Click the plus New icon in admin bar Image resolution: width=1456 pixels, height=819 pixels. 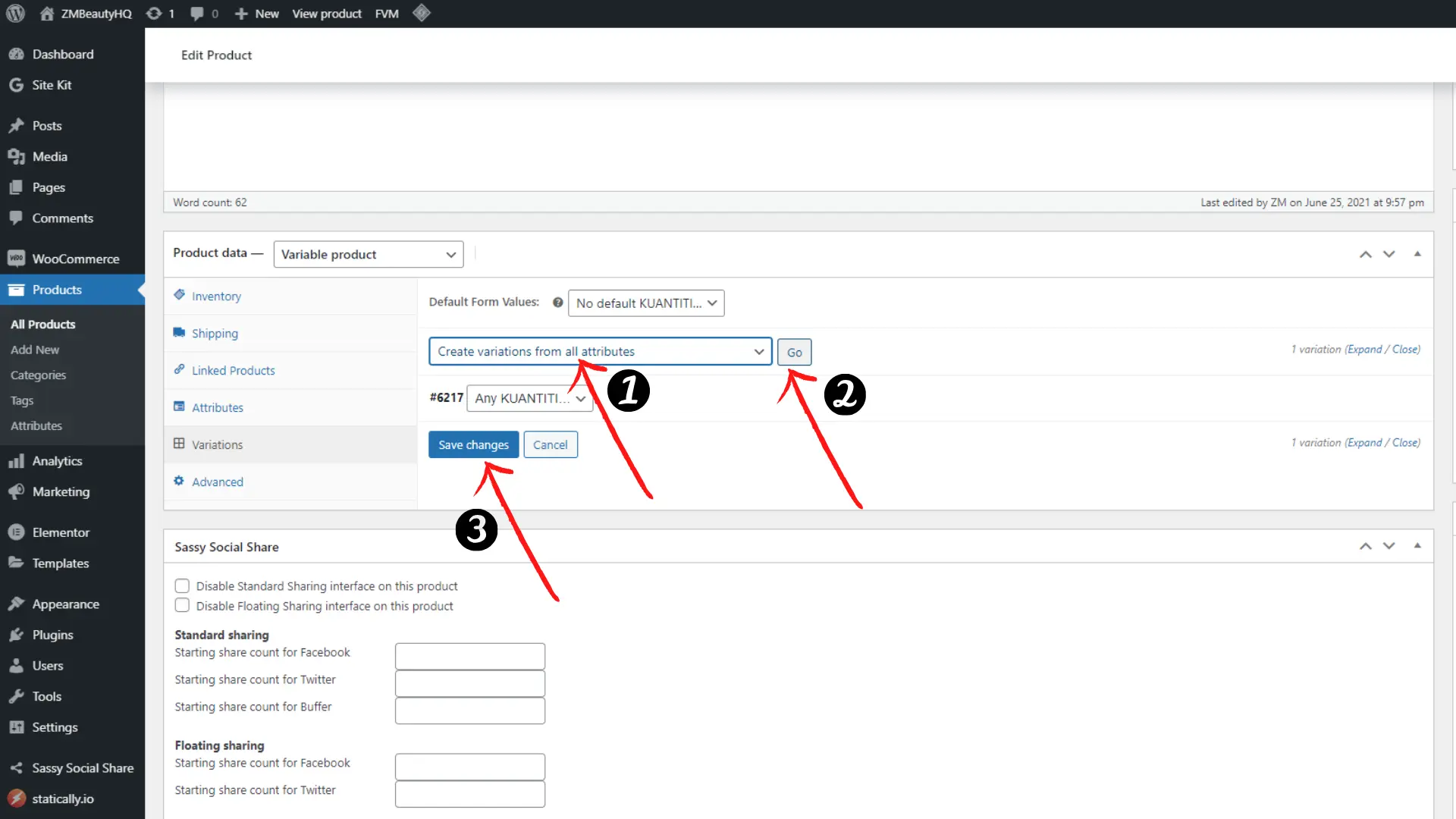(241, 14)
